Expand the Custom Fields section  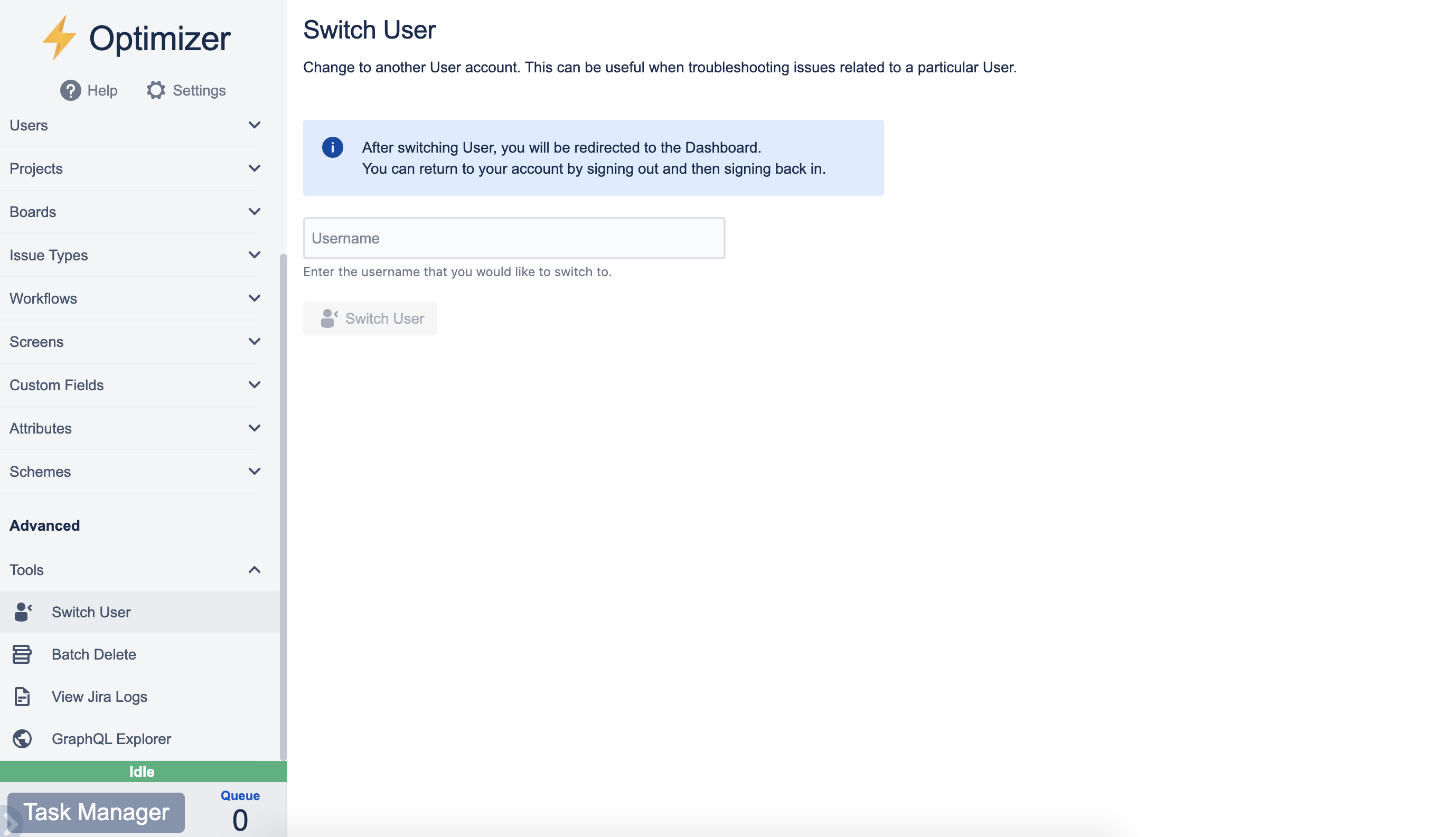(254, 384)
